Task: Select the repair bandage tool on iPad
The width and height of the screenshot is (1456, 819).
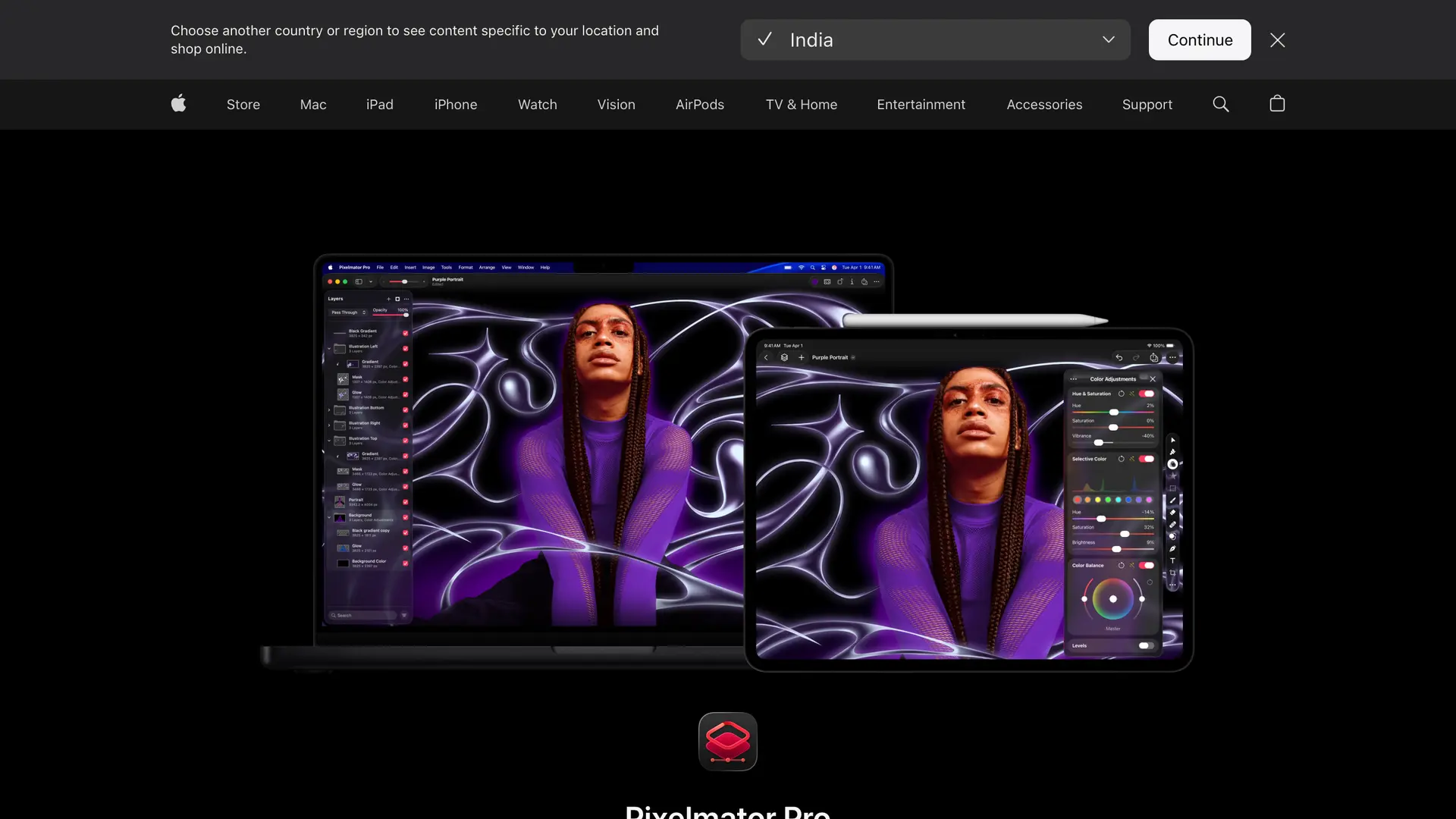Action: (x=1172, y=525)
